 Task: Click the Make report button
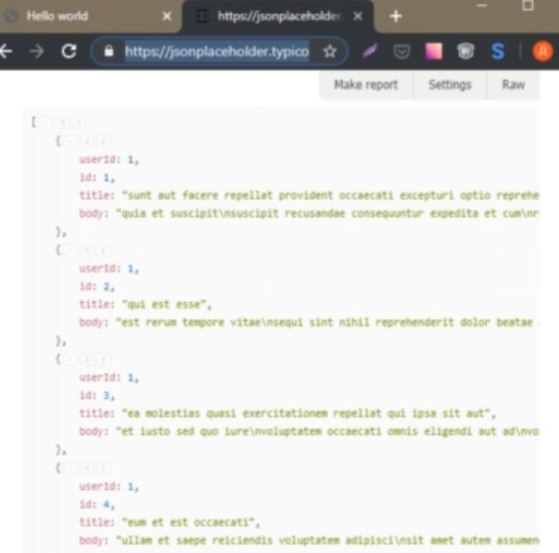(366, 85)
